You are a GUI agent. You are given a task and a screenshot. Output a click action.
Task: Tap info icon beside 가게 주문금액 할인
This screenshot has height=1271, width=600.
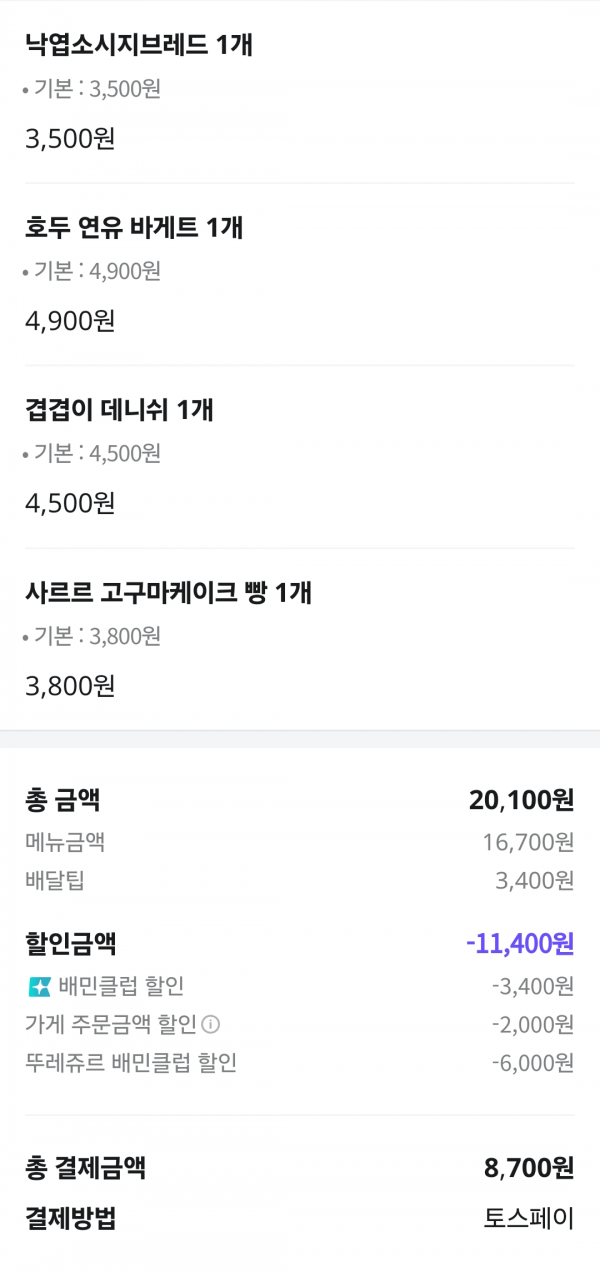click(211, 1025)
